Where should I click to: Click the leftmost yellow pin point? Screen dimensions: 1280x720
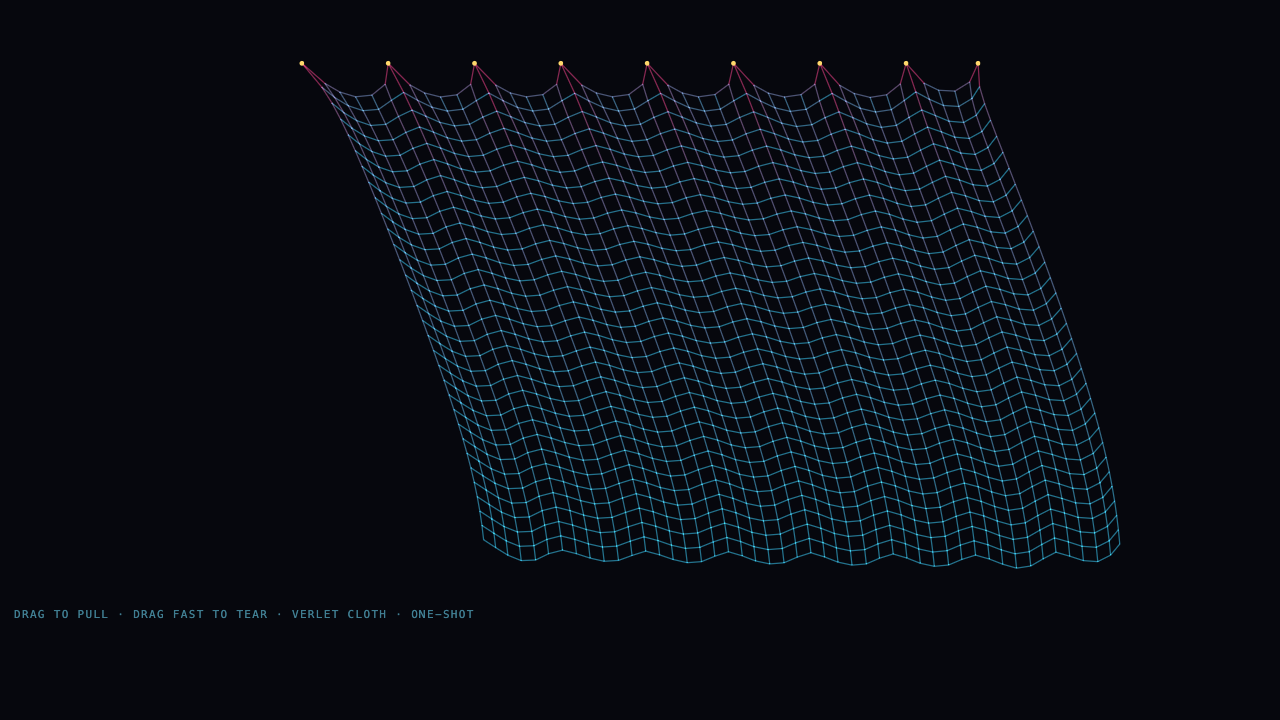point(302,63)
